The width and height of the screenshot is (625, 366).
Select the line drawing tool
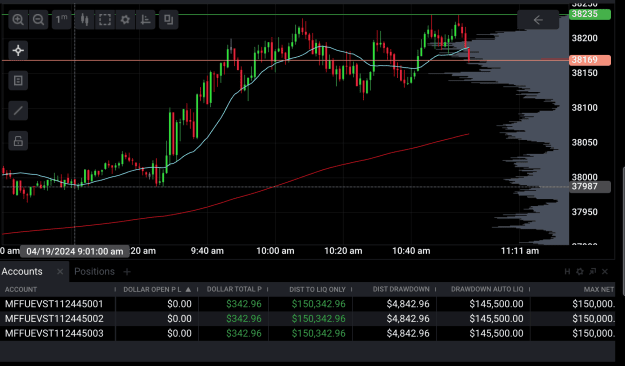[18, 110]
